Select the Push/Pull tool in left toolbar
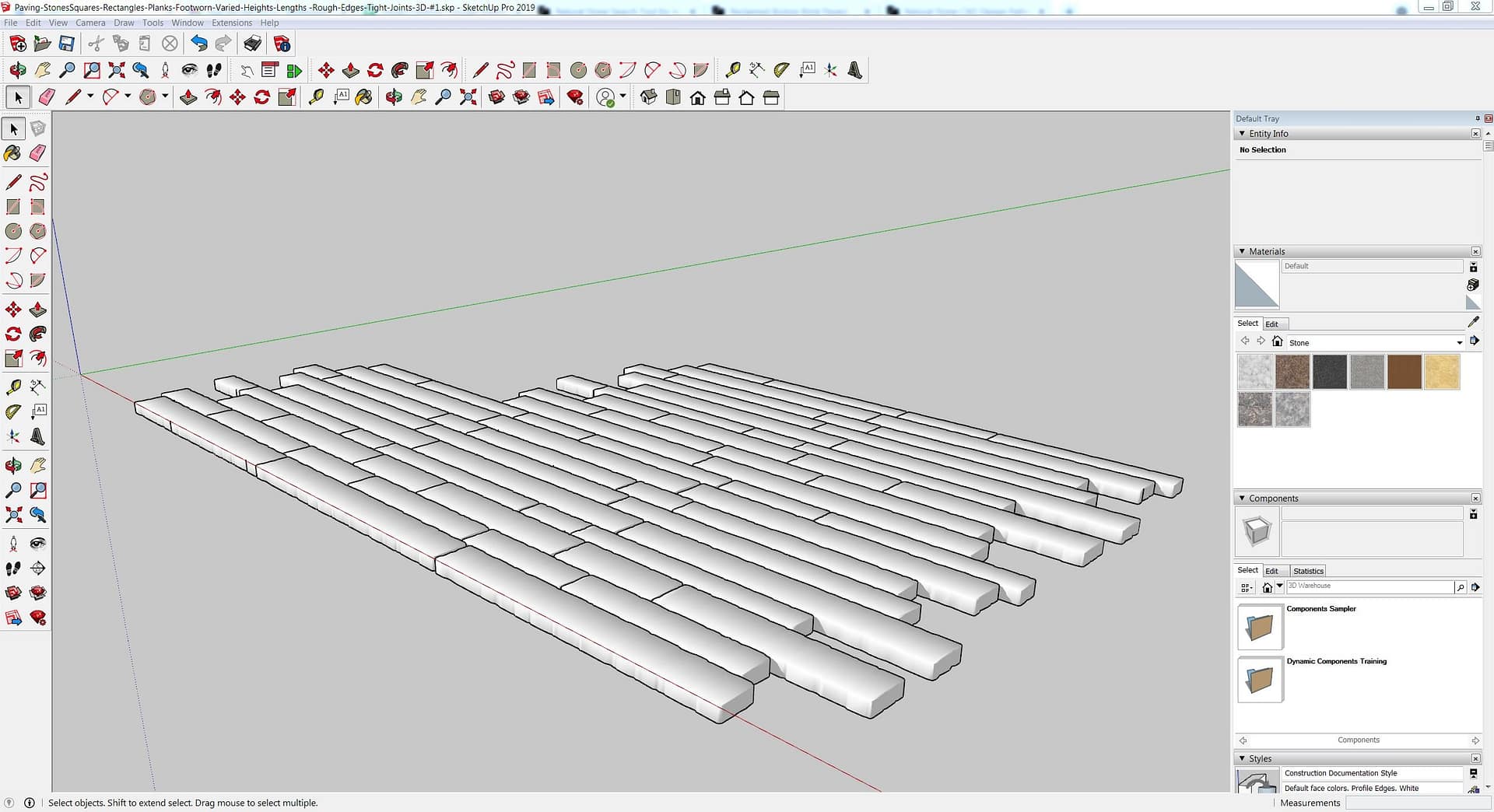1494x812 pixels. pyautogui.click(x=37, y=310)
